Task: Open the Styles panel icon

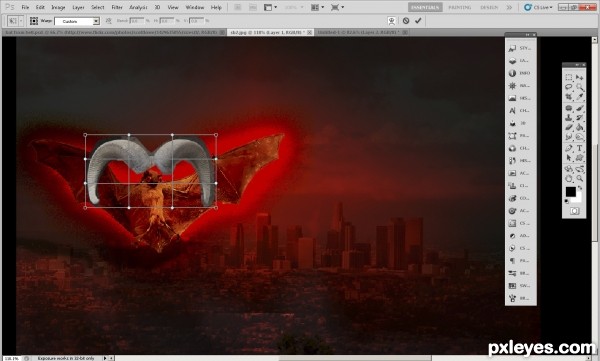Action: pyautogui.click(x=512, y=48)
